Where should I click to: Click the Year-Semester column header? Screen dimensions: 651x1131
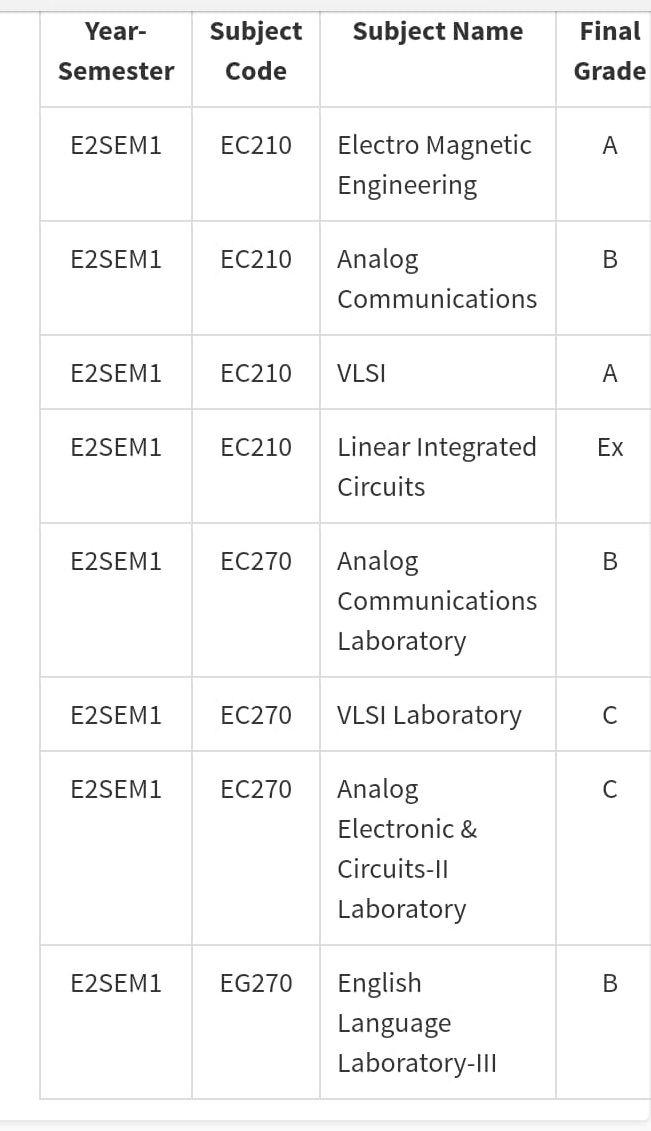coord(116,51)
